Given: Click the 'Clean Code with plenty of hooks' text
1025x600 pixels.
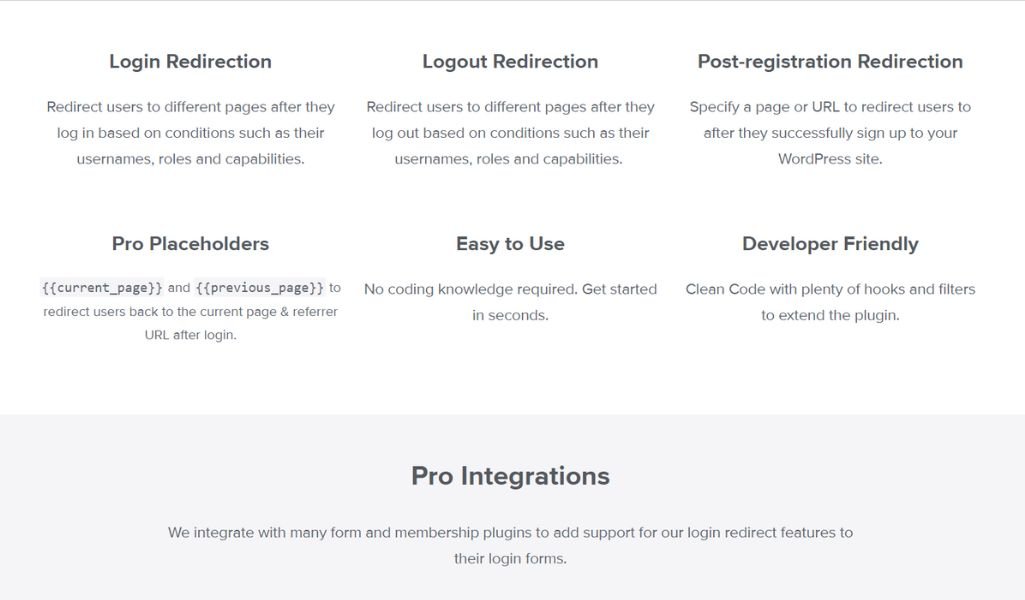Looking at the screenshot, I should pyautogui.click(x=830, y=302).
